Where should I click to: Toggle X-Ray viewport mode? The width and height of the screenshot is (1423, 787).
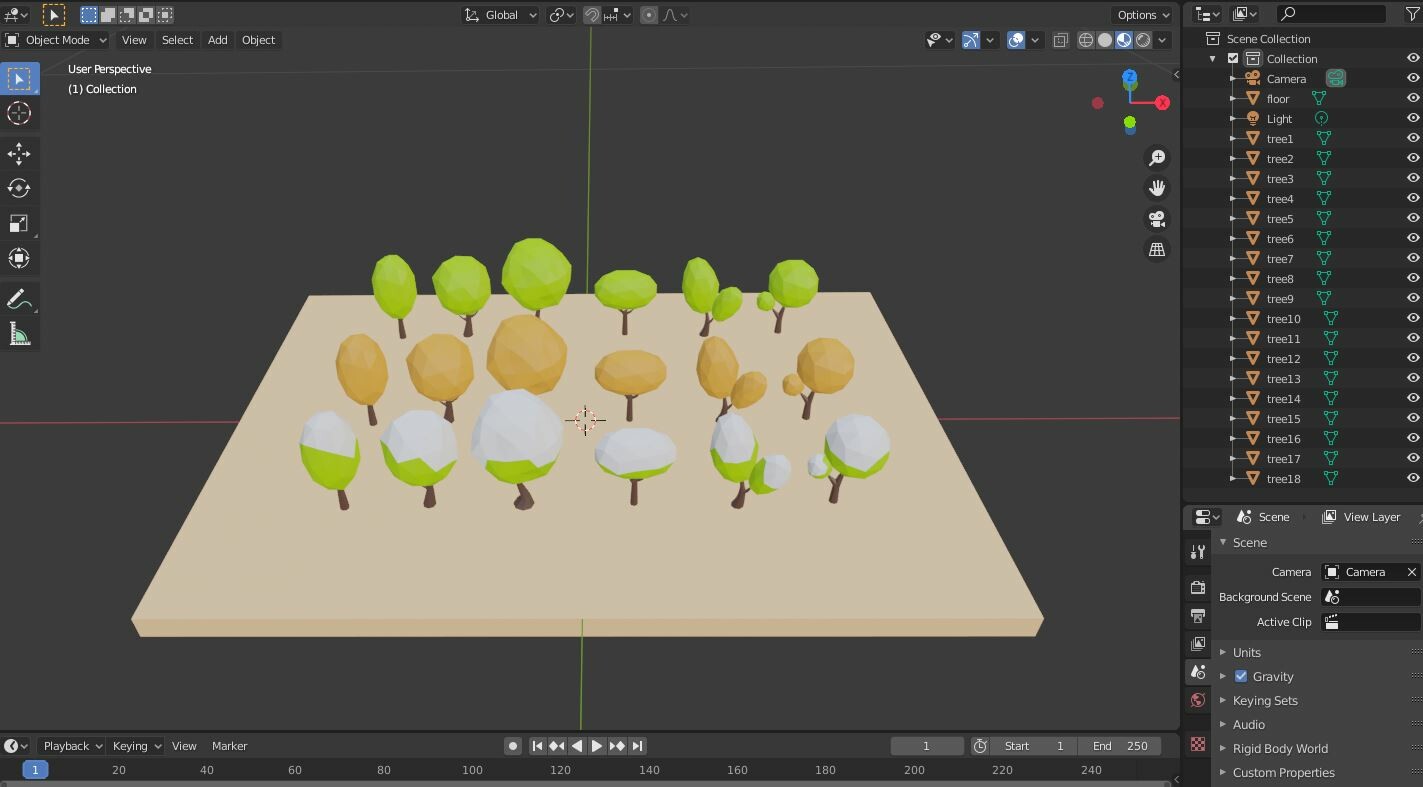click(x=1061, y=40)
